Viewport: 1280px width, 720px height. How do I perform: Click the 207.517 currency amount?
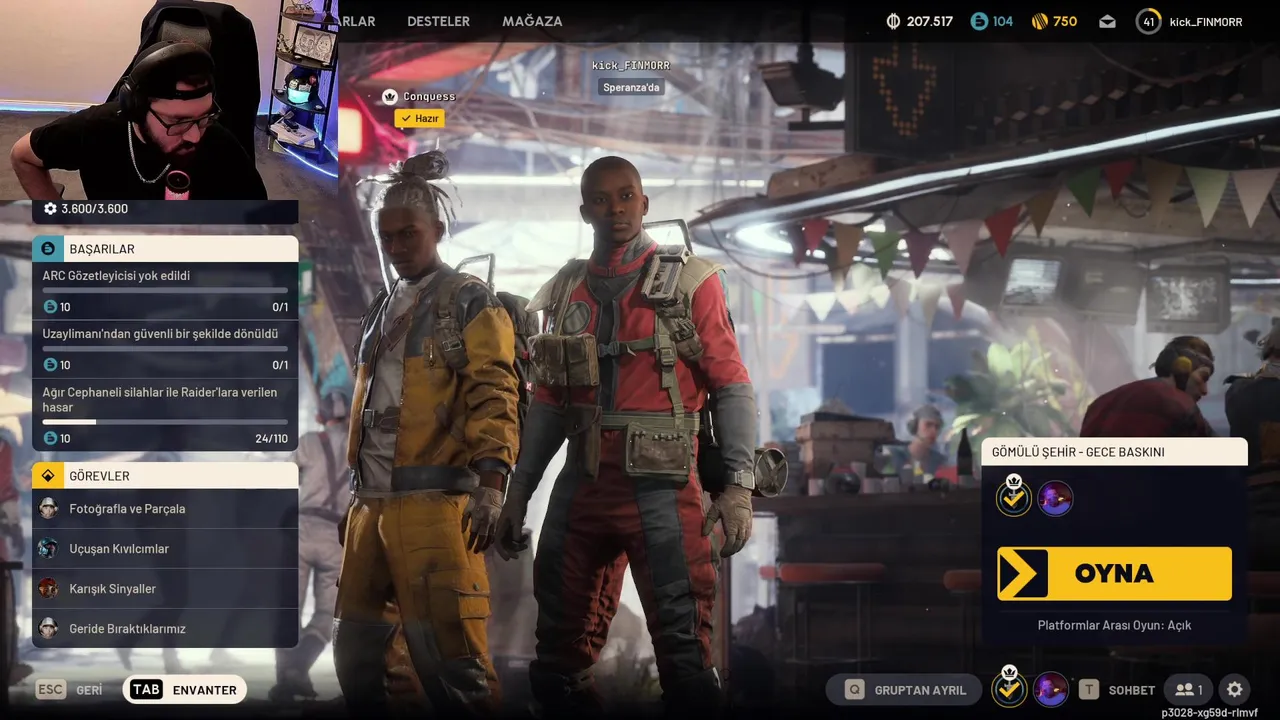(930, 21)
